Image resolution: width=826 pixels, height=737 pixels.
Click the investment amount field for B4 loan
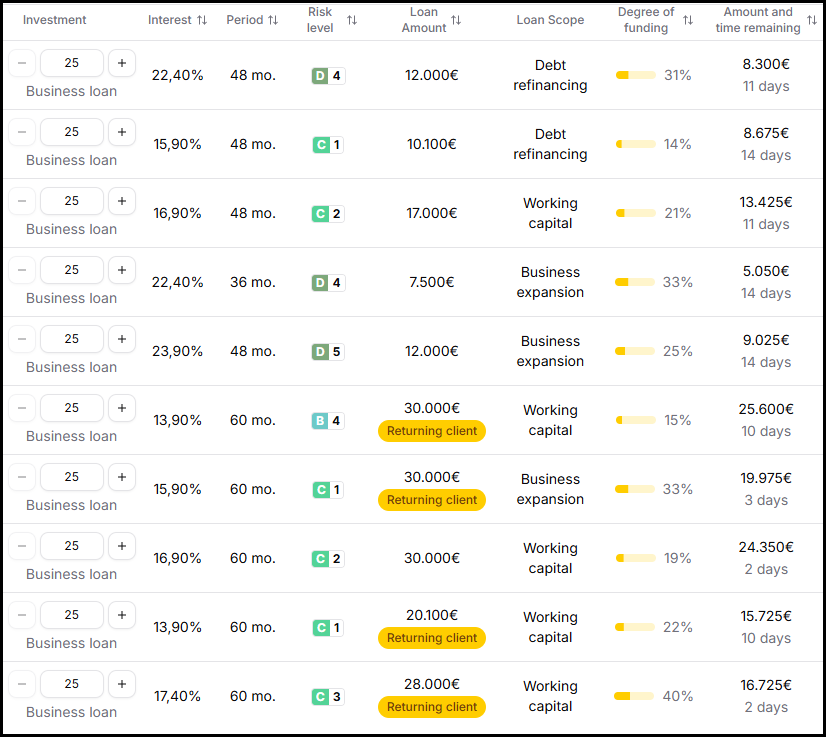click(72, 408)
